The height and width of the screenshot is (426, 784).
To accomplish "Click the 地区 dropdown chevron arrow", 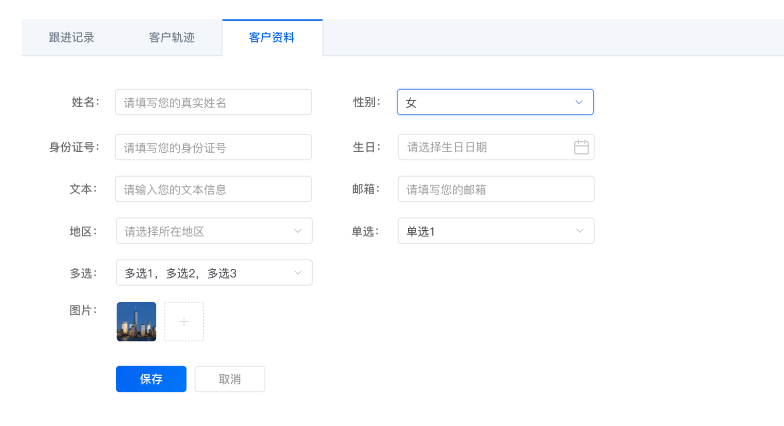I will [297, 231].
